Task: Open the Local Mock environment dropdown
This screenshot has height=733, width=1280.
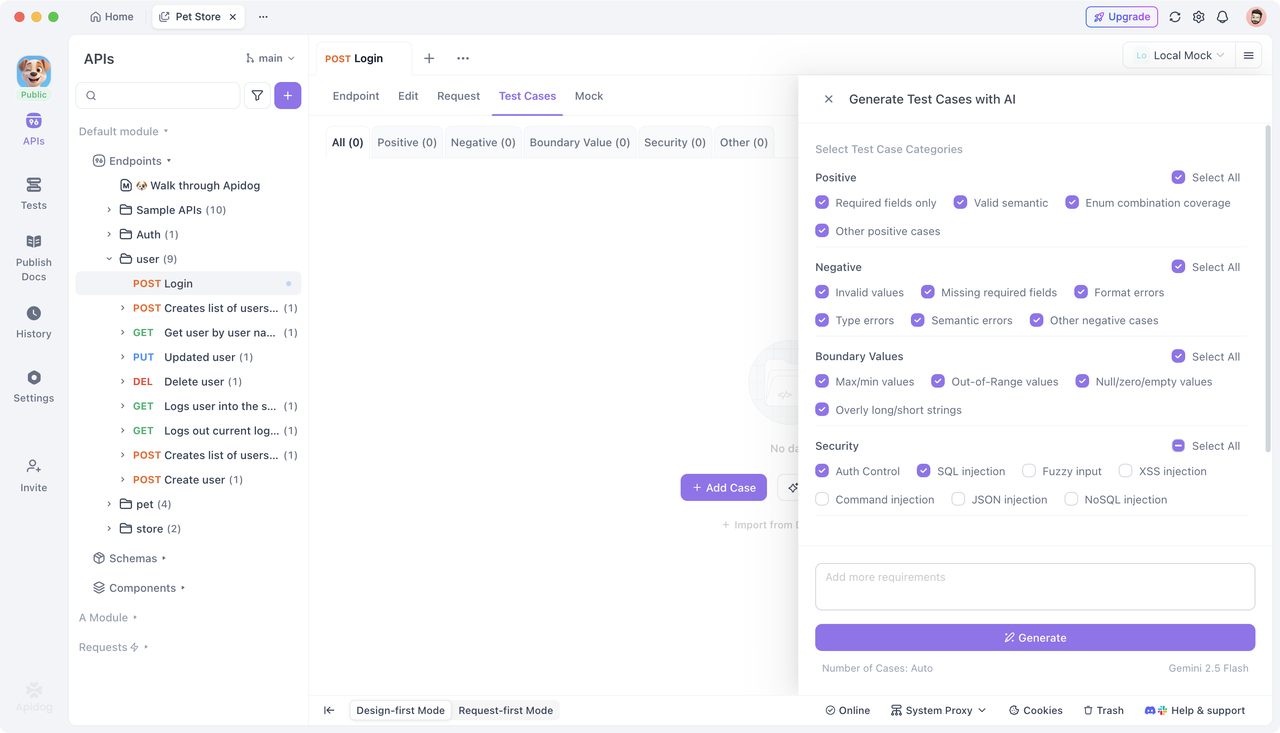Action: point(1178,55)
